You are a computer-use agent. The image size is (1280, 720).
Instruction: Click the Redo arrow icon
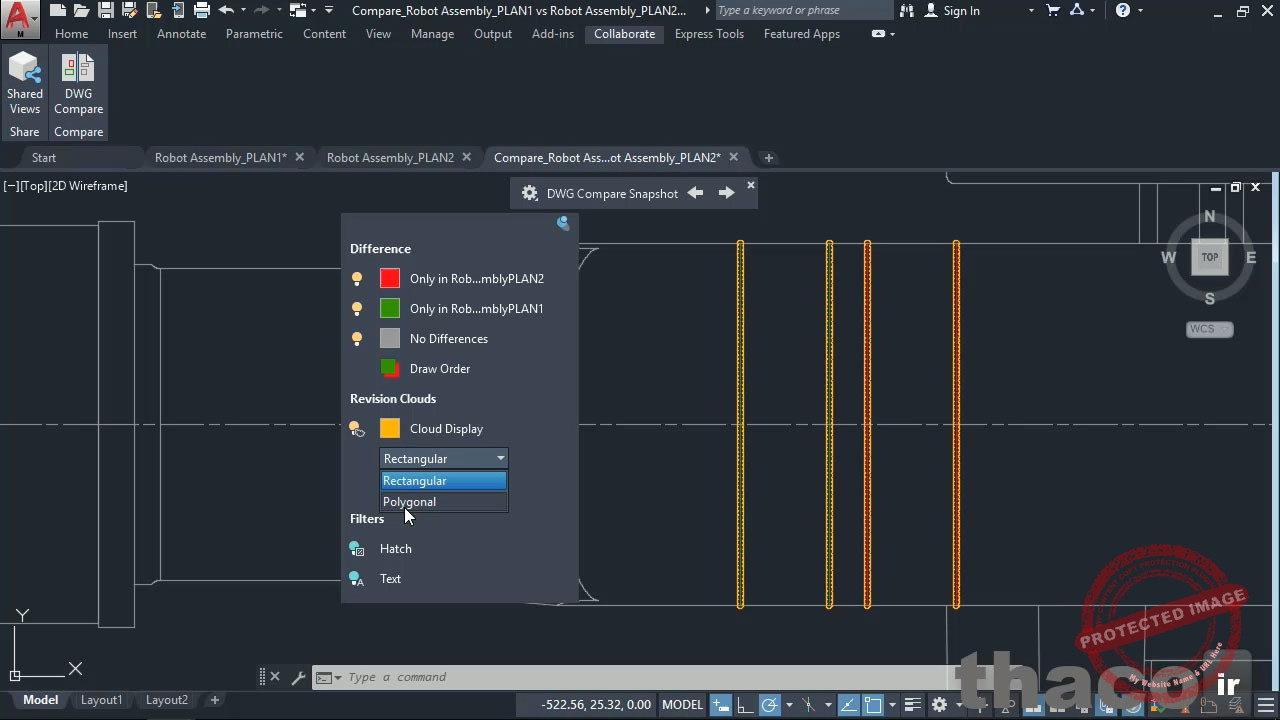pos(262,10)
